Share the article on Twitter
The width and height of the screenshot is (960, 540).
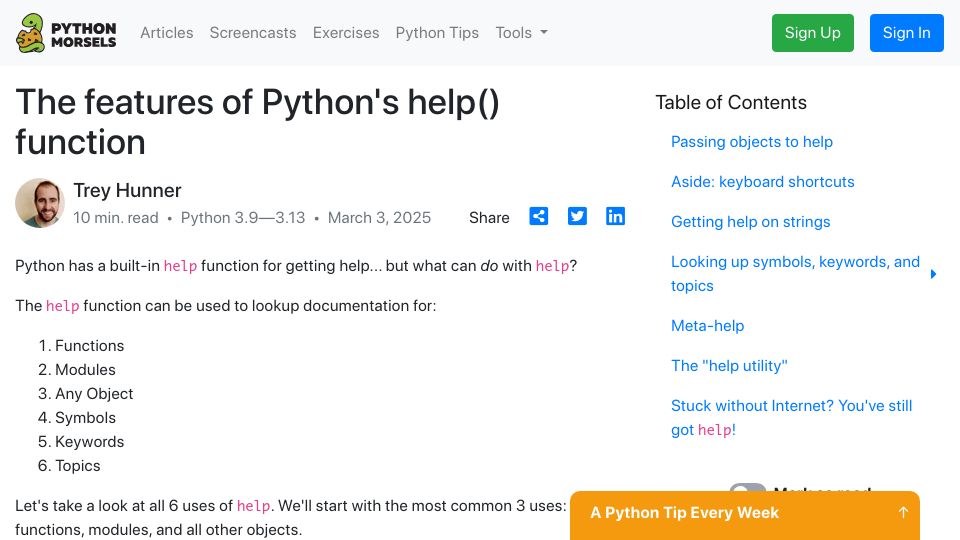point(577,216)
